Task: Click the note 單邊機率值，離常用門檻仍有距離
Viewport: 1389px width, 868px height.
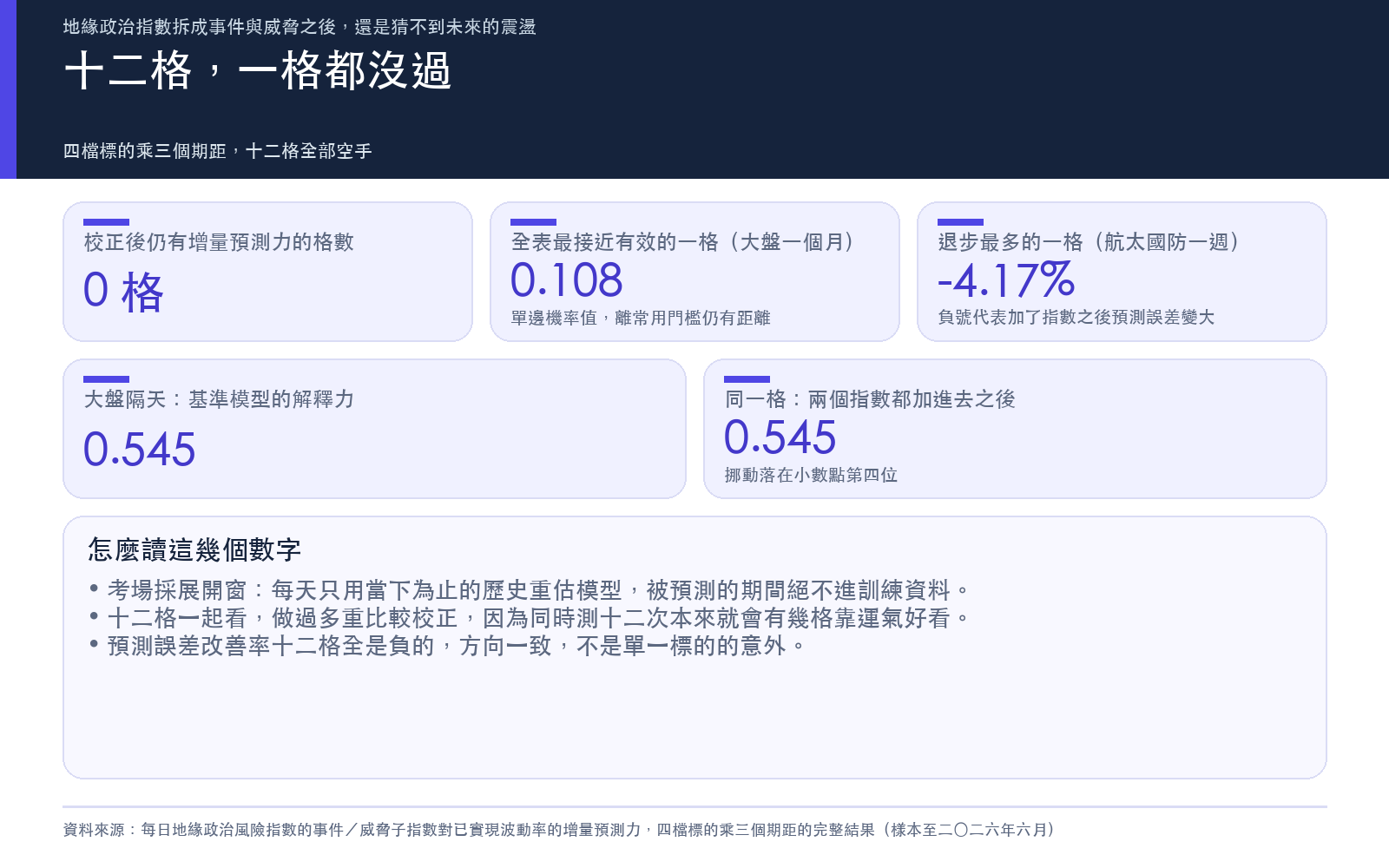Action: click(x=641, y=318)
